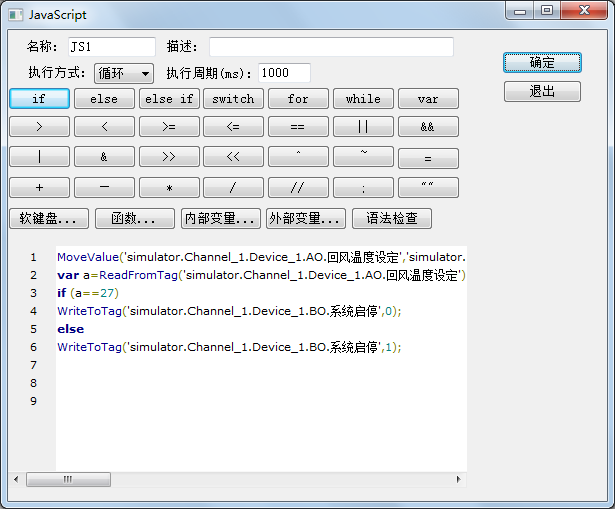Open the 执行方式 dropdown showing 循环
The image size is (615, 509).
[124, 73]
